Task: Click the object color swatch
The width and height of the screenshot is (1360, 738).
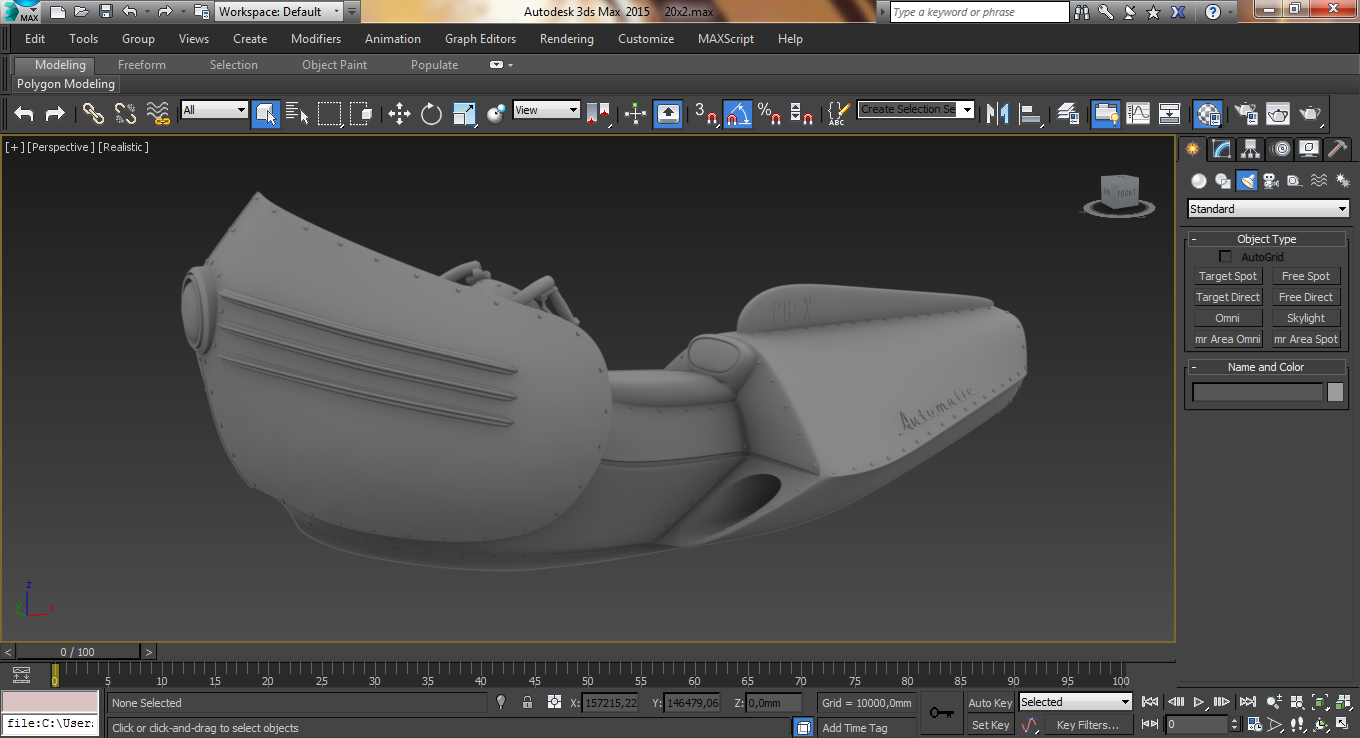Action: [x=1335, y=392]
